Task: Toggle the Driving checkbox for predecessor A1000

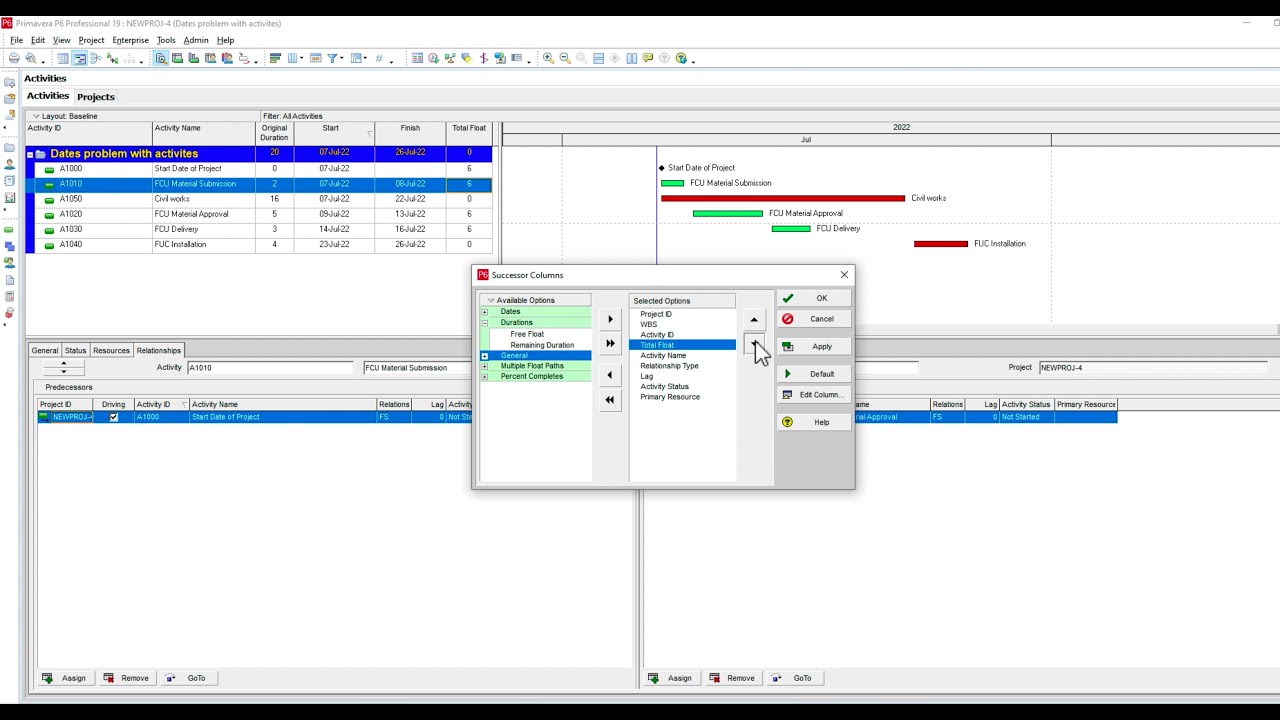Action: tap(113, 417)
